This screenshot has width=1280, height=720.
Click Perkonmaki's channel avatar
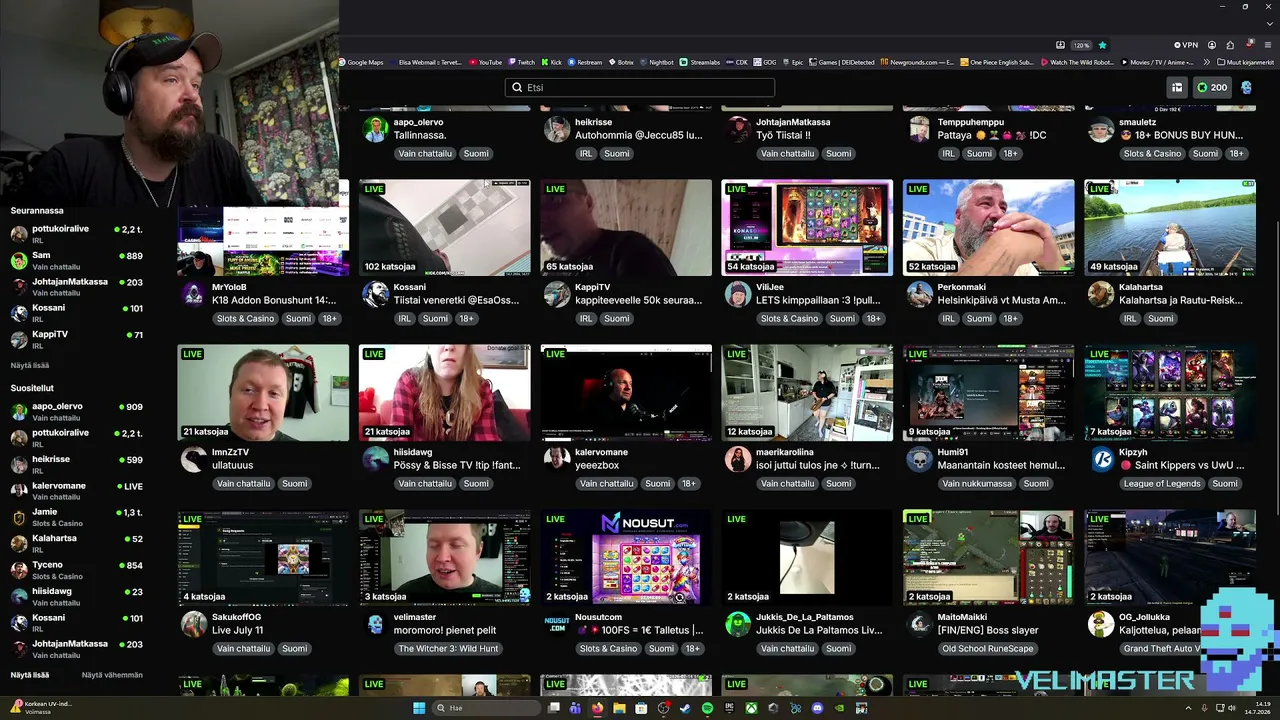(x=920, y=294)
